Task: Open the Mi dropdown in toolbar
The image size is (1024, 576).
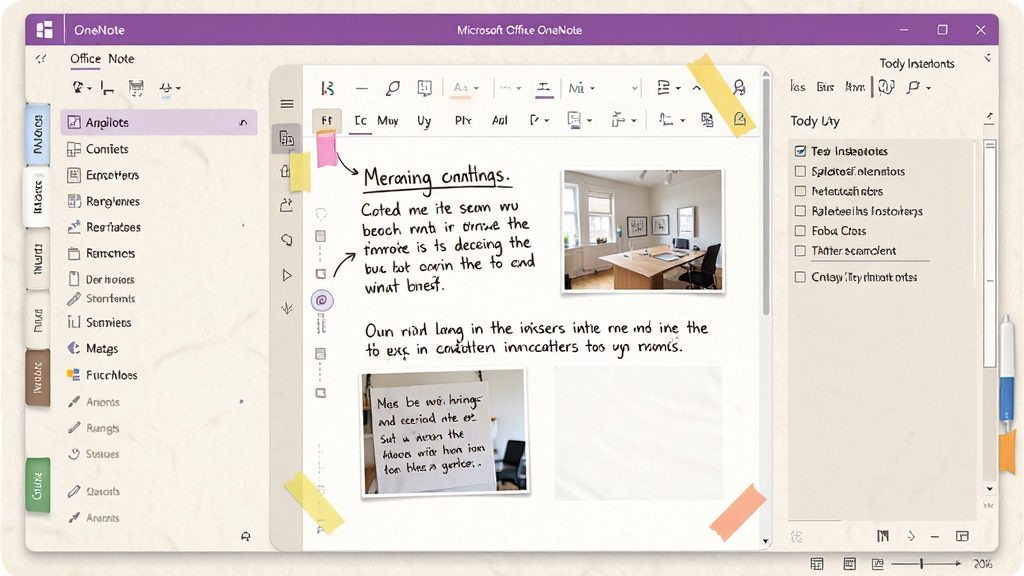Action: point(581,88)
